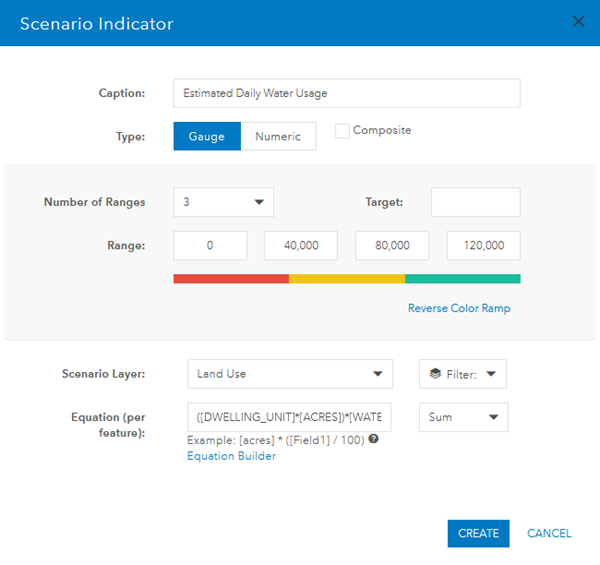Open the Equation Builder link
The image size is (600, 565).
pyautogui.click(x=231, y=456)
